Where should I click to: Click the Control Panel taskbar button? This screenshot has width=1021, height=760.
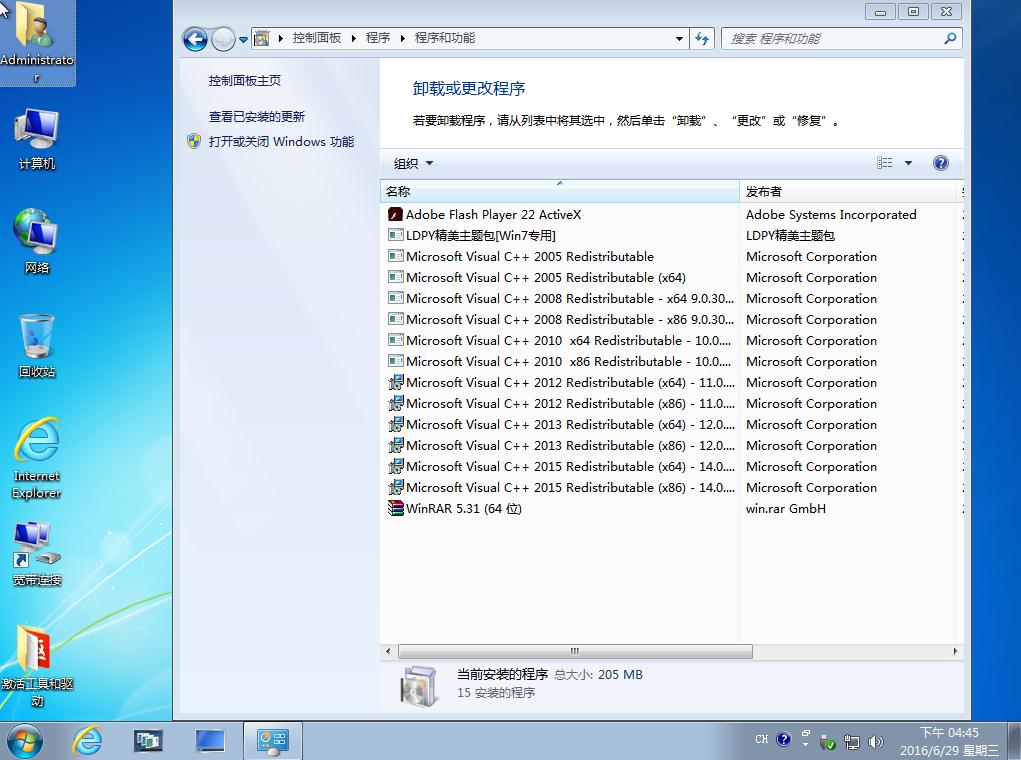(272, 740)
